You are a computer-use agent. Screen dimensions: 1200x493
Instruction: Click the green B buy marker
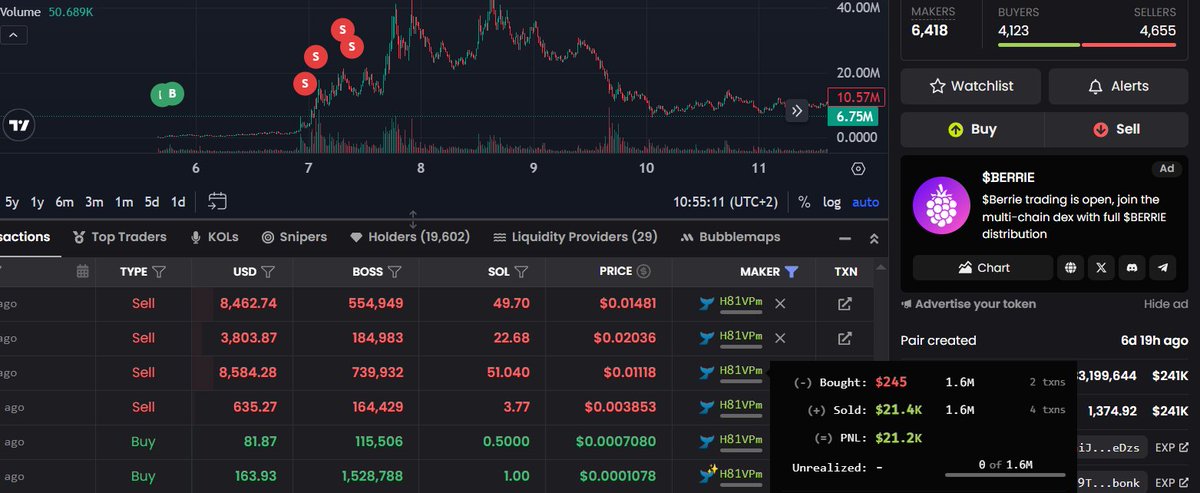173,94
